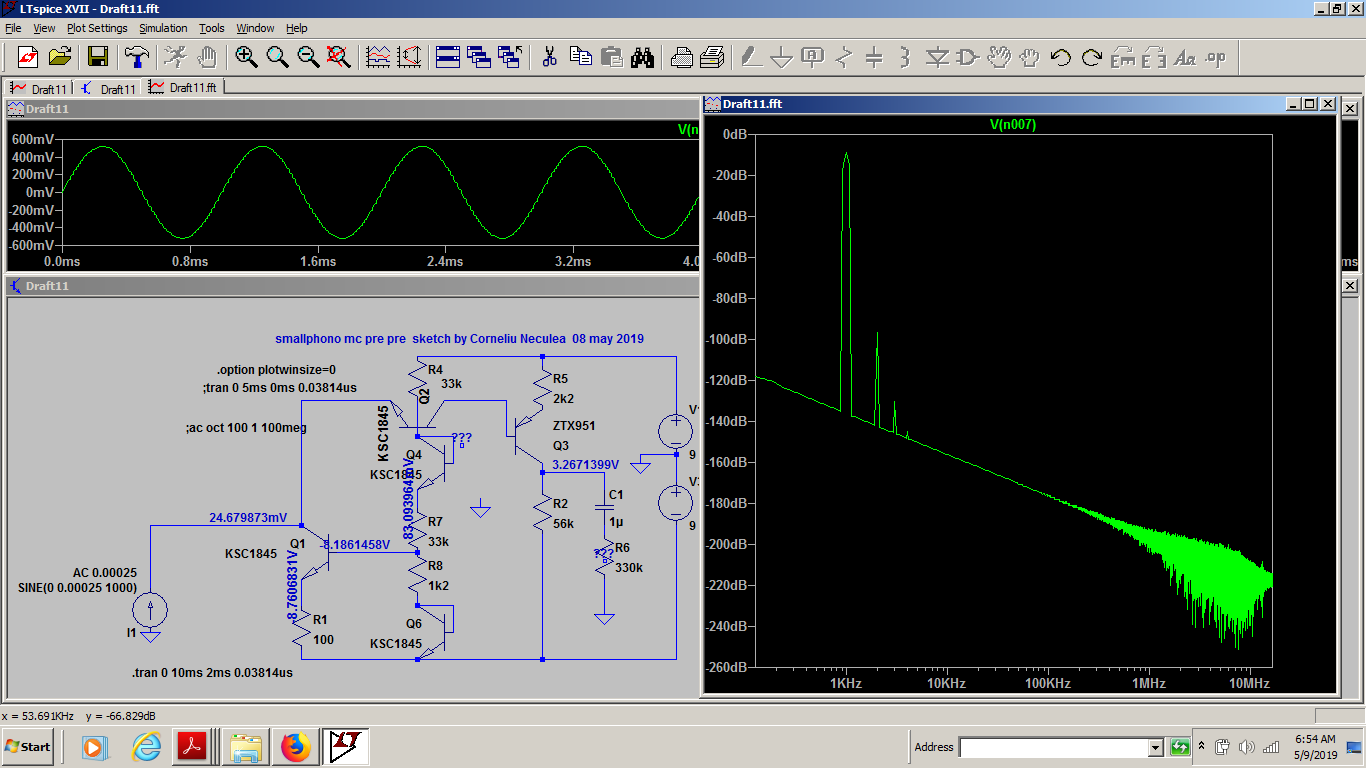The width and height of the screenshot is (1366, 768).
Task: Click the Redo arrow icon
Action: pyautogui.click(x=1092, y=57)
